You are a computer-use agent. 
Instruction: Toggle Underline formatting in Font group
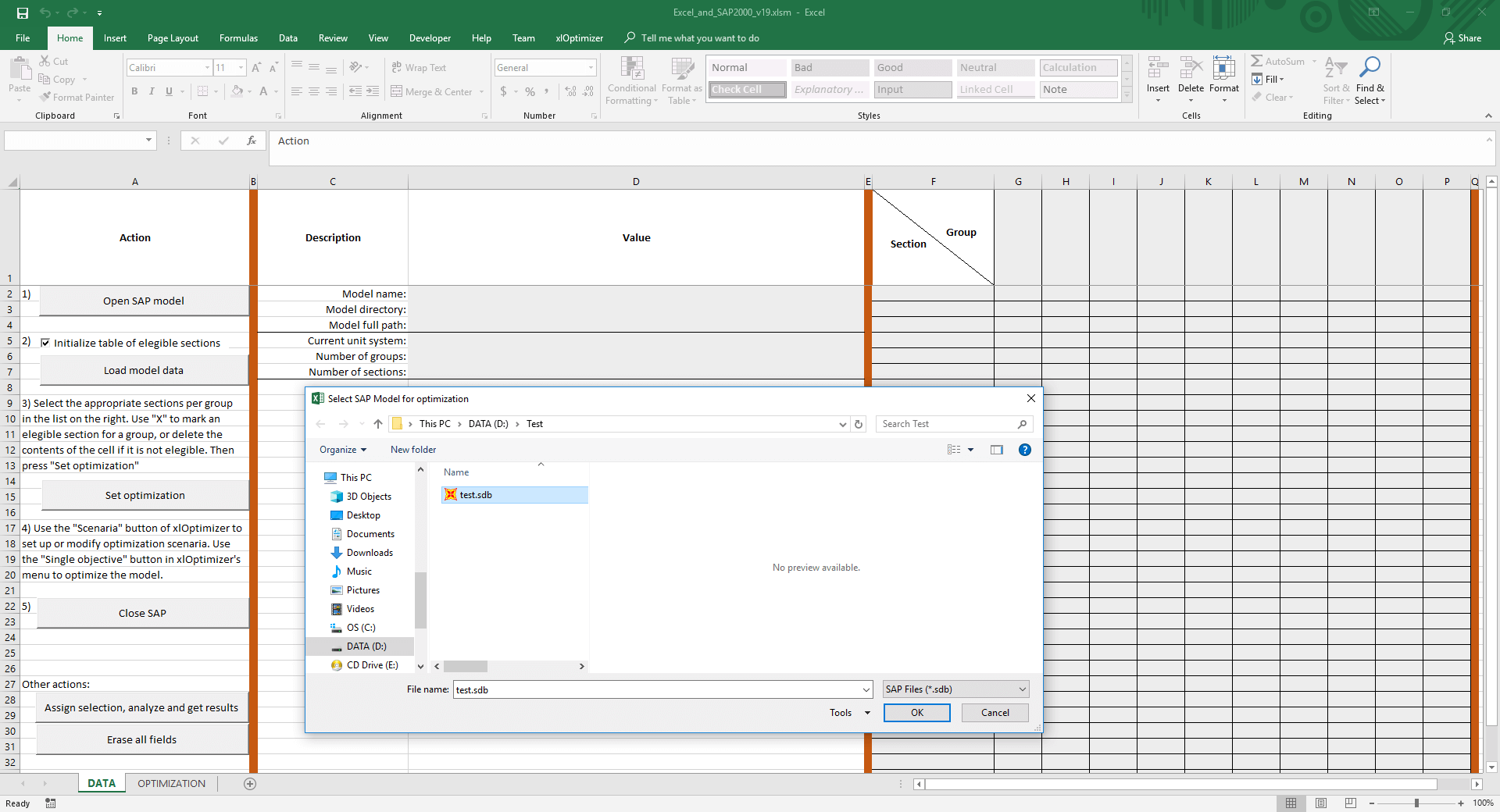[x=169, y=91]
